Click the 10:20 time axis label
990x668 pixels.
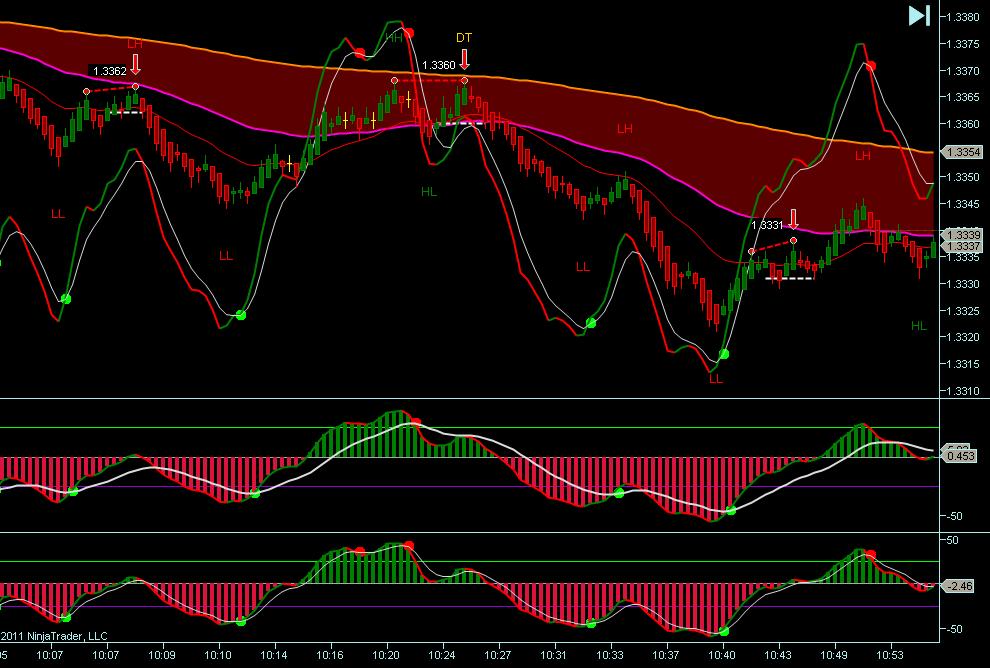pos(386,655)
